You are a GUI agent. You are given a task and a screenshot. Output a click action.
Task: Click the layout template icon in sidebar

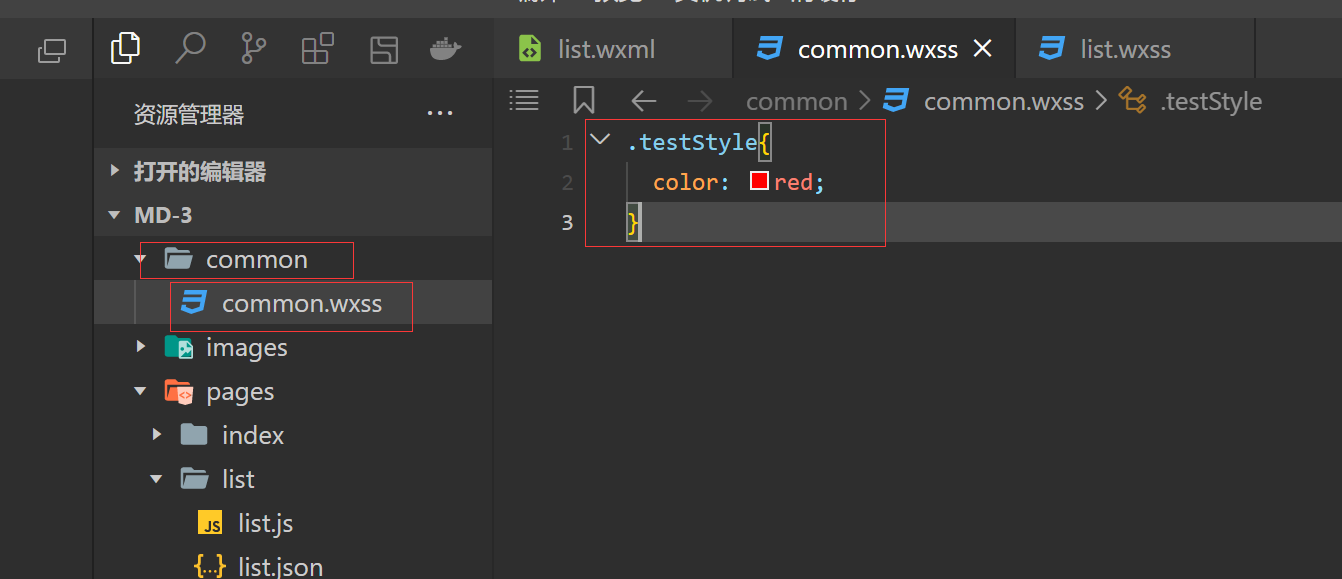(383, 49)
